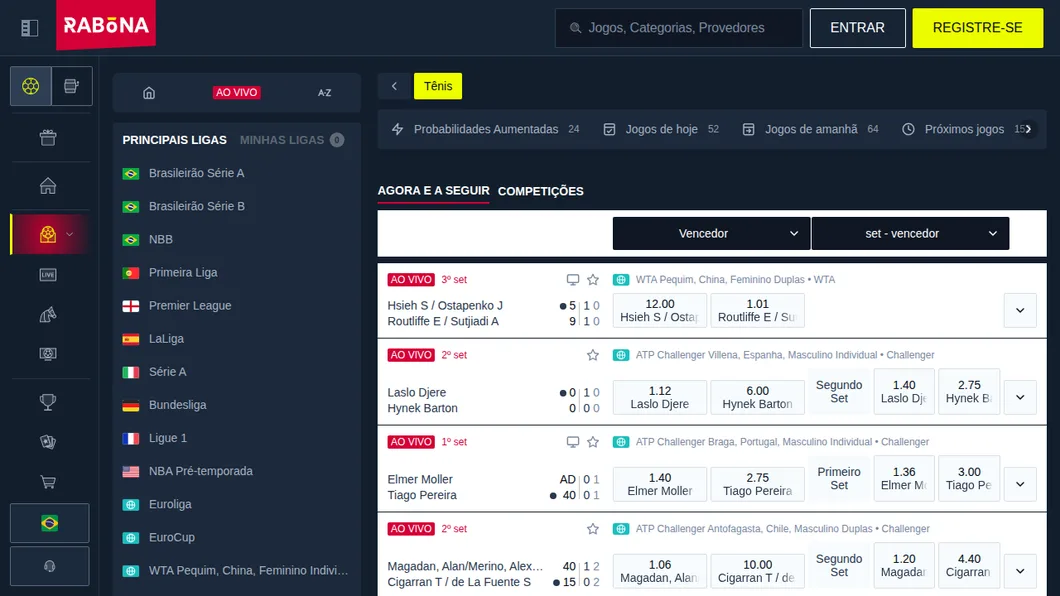Expand markets for Laslo Djere match
The height and width of the screenshot is (596, 1060).
click(1020, 397)
